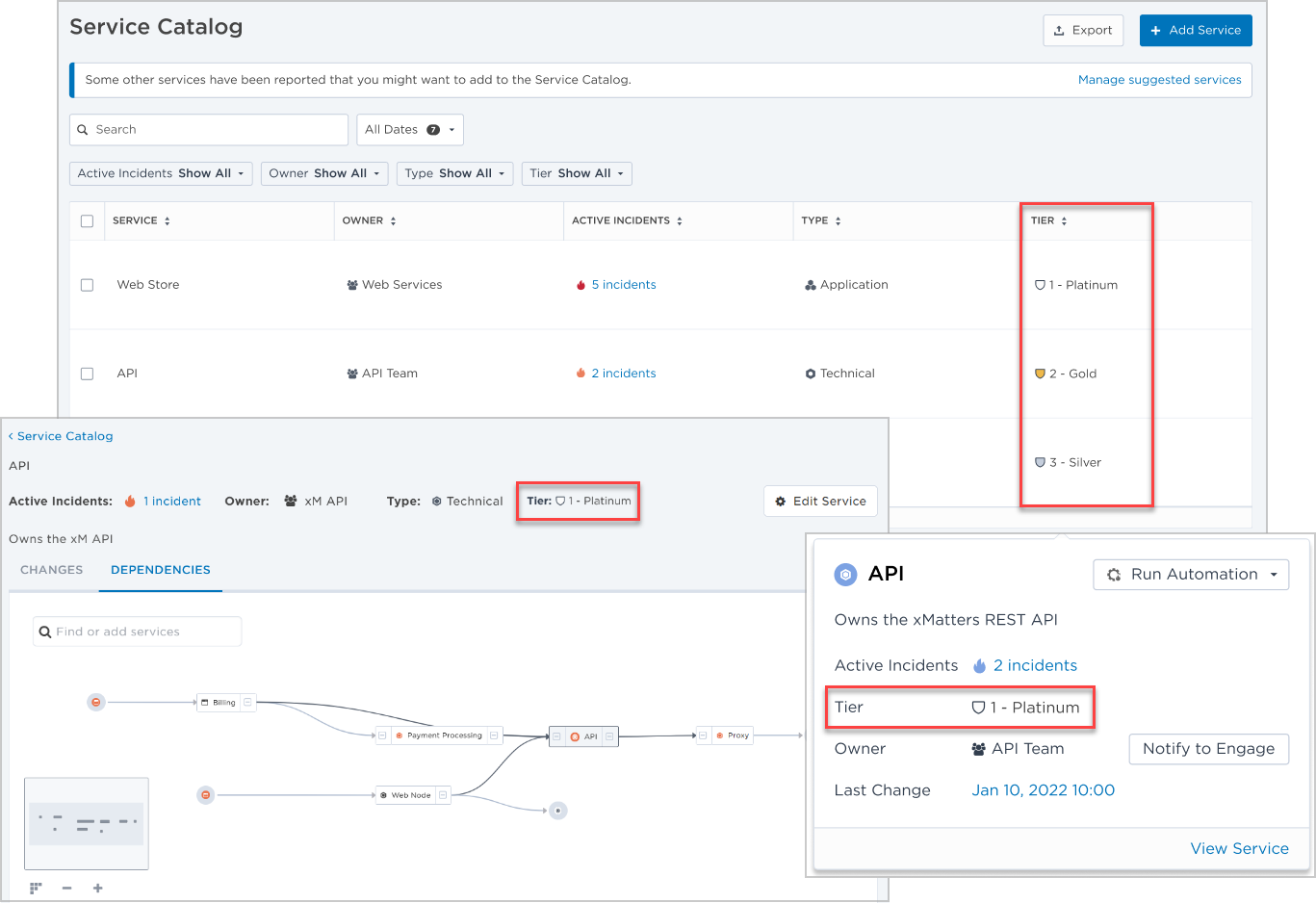Go back via Service Catalog breadcrumb
Image resolution: width=1316 pixels, height=903 pixels.
pyautogui.click(x=61, y=436)
